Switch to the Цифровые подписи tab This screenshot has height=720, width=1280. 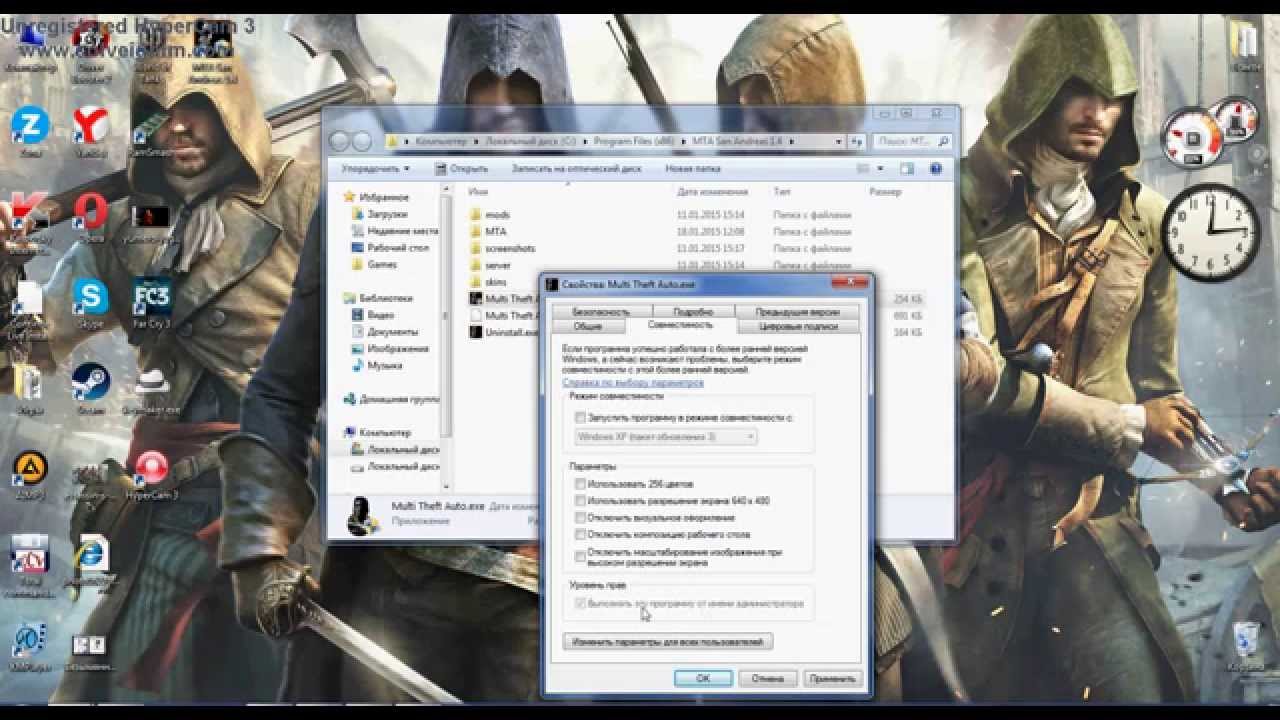797,326
